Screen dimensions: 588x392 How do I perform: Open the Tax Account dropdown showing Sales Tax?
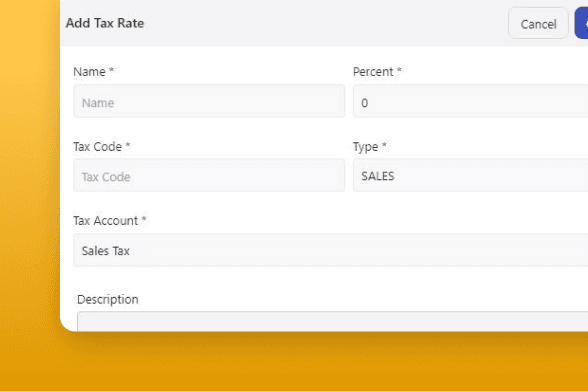(330, 251)
